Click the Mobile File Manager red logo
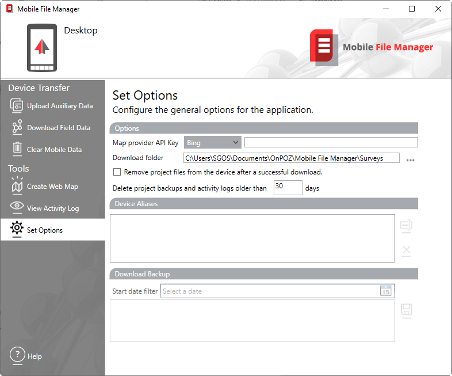 tap(323, 47)
